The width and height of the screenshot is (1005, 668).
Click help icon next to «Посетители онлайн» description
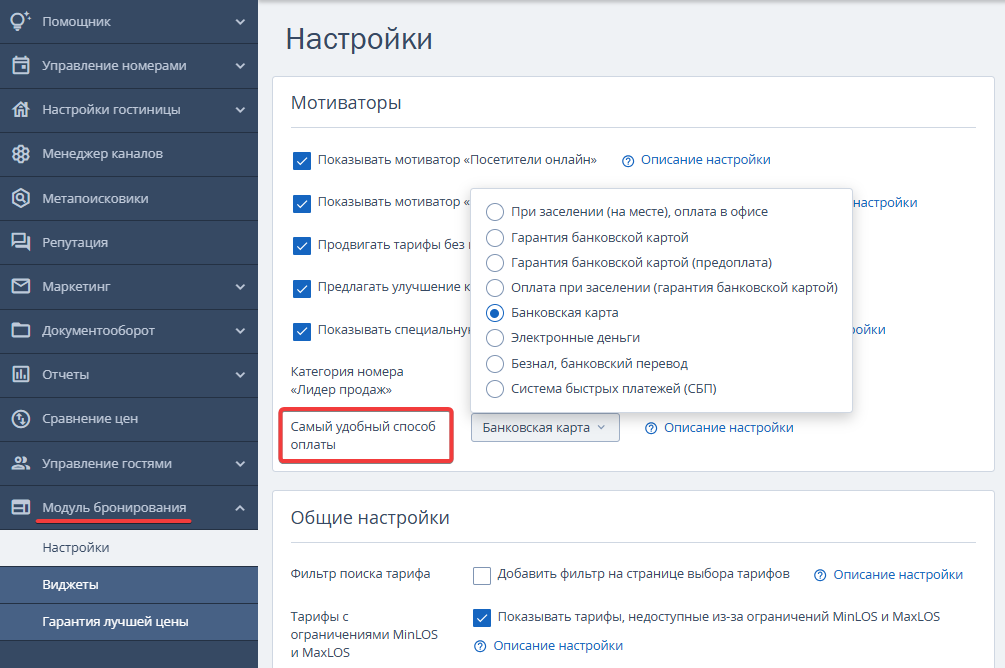click(x=628, y=161)
